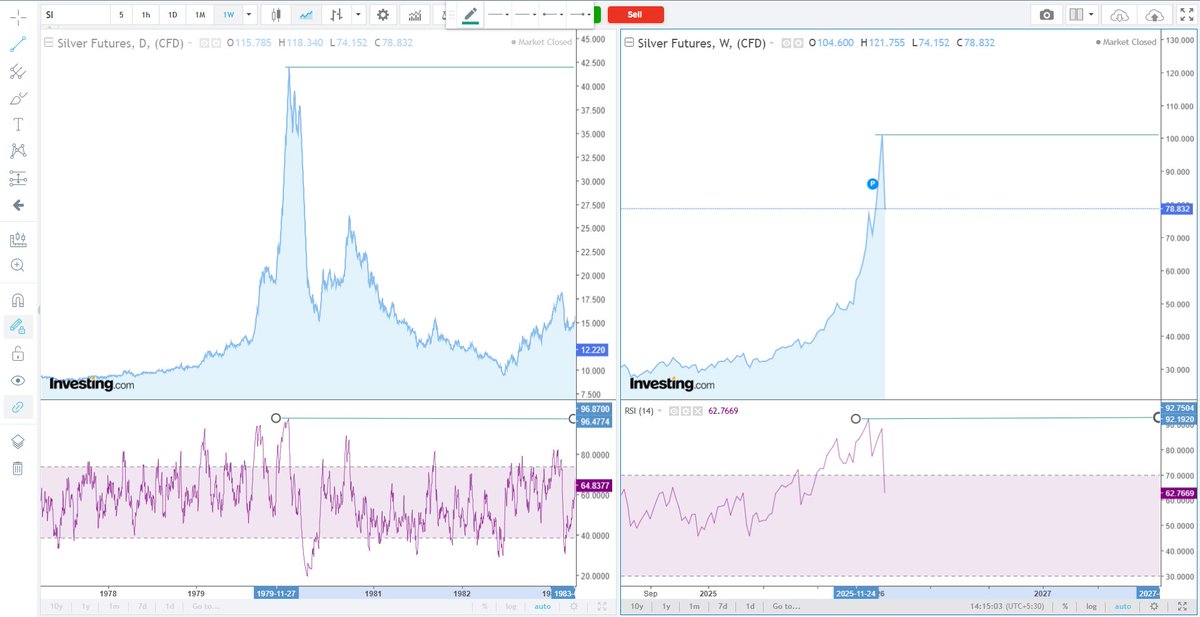Select the two-column chart layout icon
This screenshot has height=617, width=1200.
[x=1076, y=15]
